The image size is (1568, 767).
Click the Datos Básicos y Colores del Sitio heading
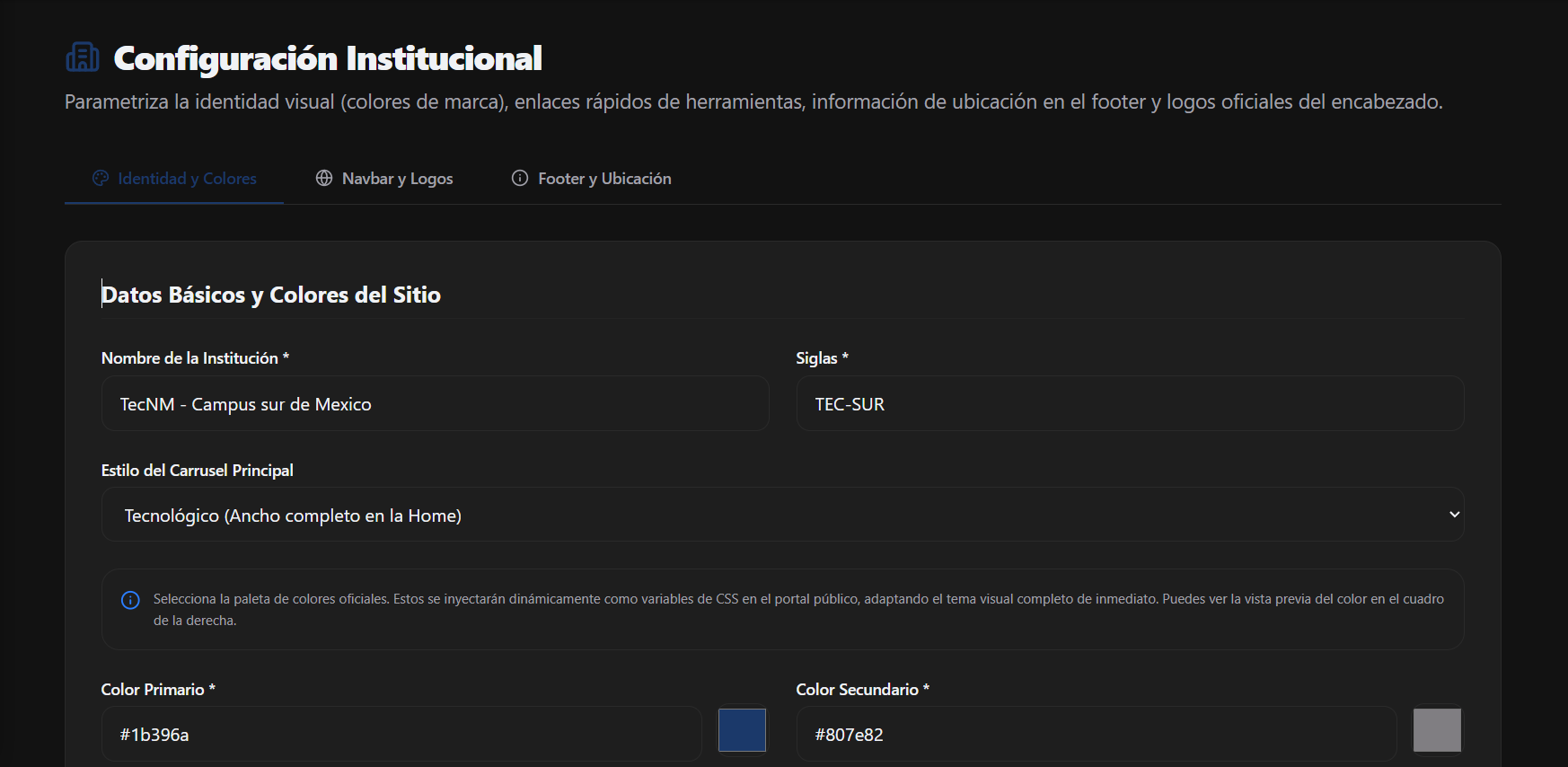point(271,295)
